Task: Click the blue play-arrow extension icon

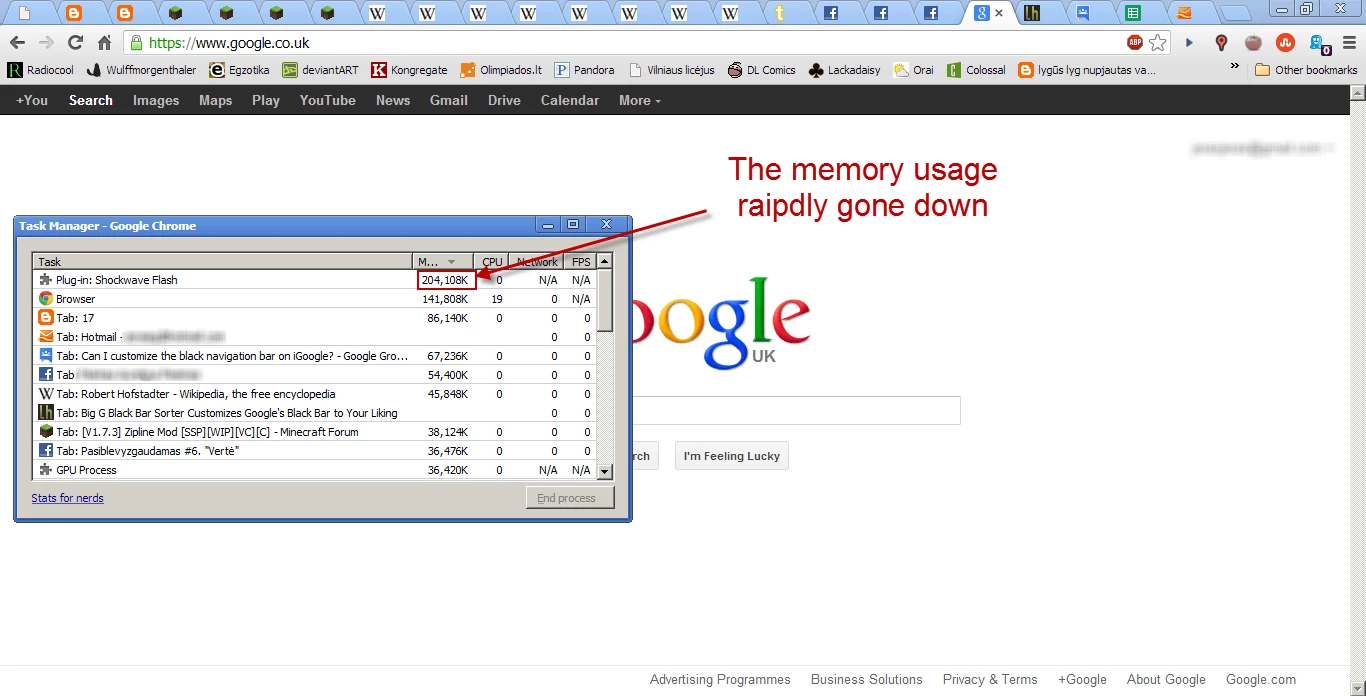Action: (1189, 43)
